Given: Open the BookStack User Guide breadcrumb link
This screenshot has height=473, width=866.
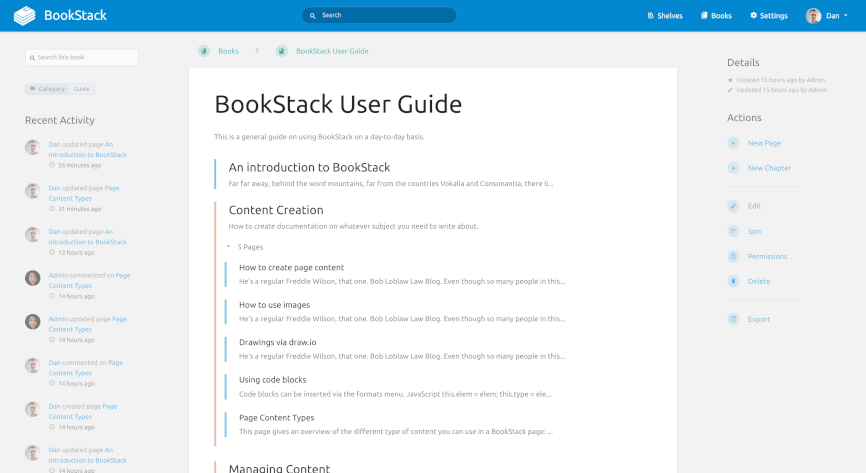Looking at the screenshot, I should click(x=332, y=51).
